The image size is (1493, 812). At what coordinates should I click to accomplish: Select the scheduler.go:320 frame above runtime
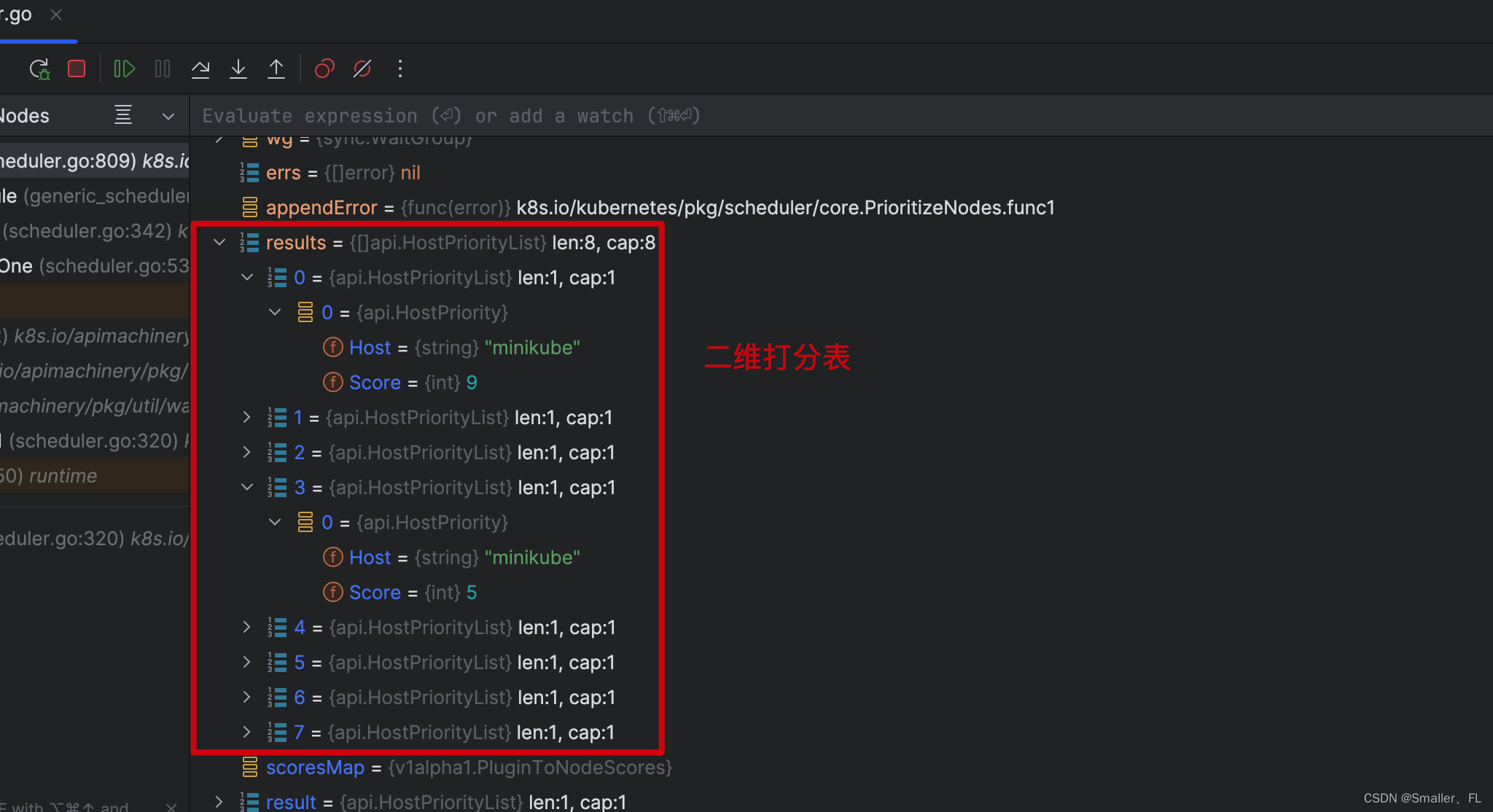(95, 441)
